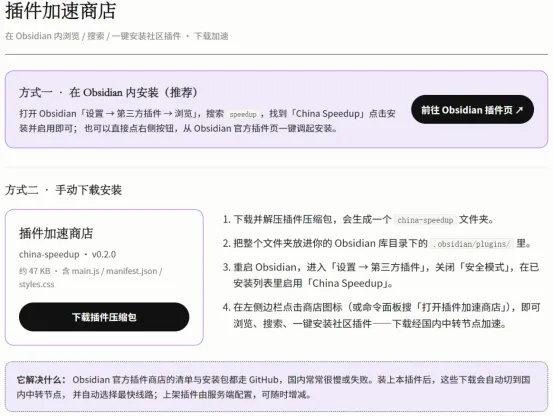Click the description line starting 打开 Obsidian「设置
This screenshot has width=553, height=417.
point(207,114)
